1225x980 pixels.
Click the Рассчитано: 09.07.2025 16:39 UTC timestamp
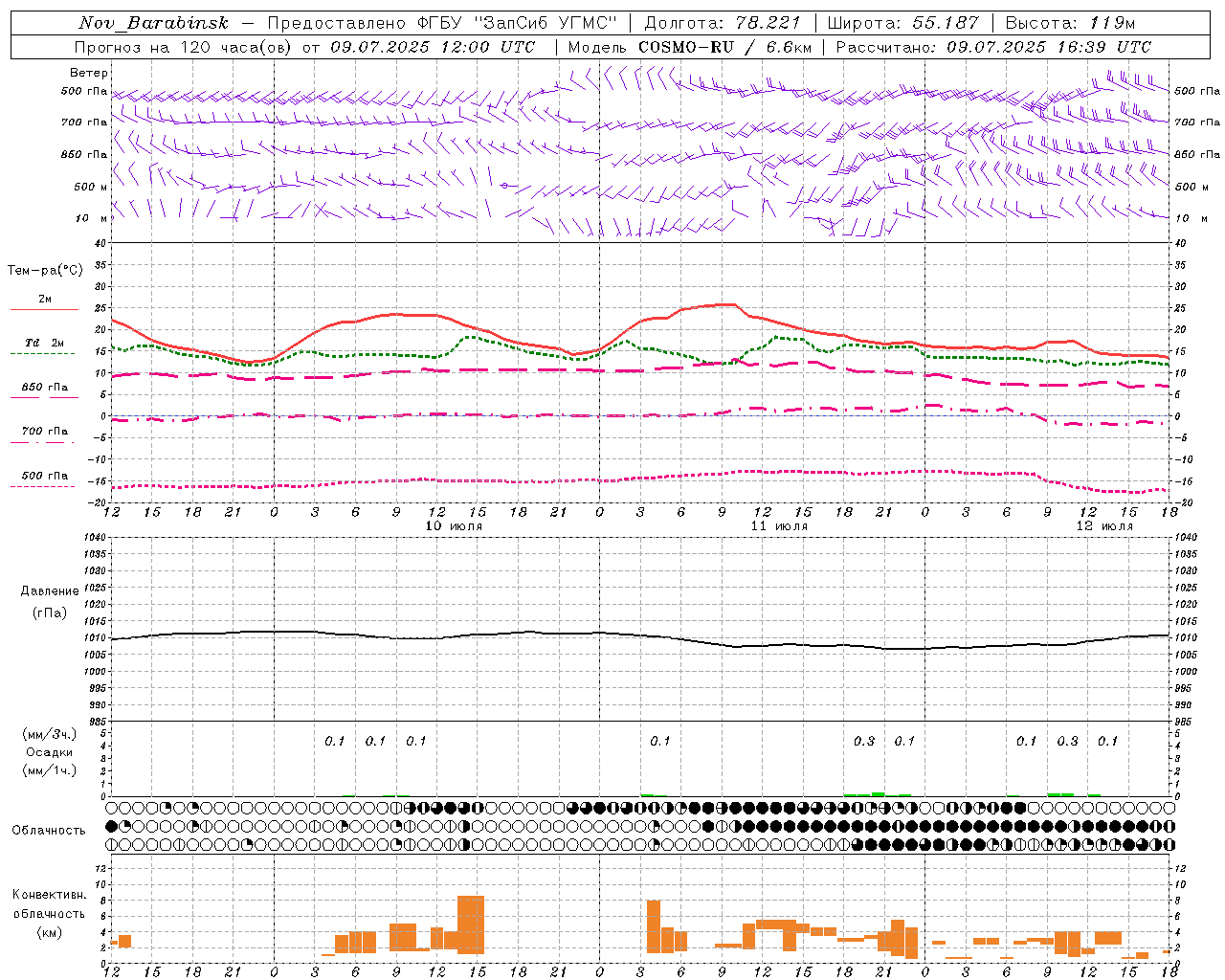[x=993, y=47]
